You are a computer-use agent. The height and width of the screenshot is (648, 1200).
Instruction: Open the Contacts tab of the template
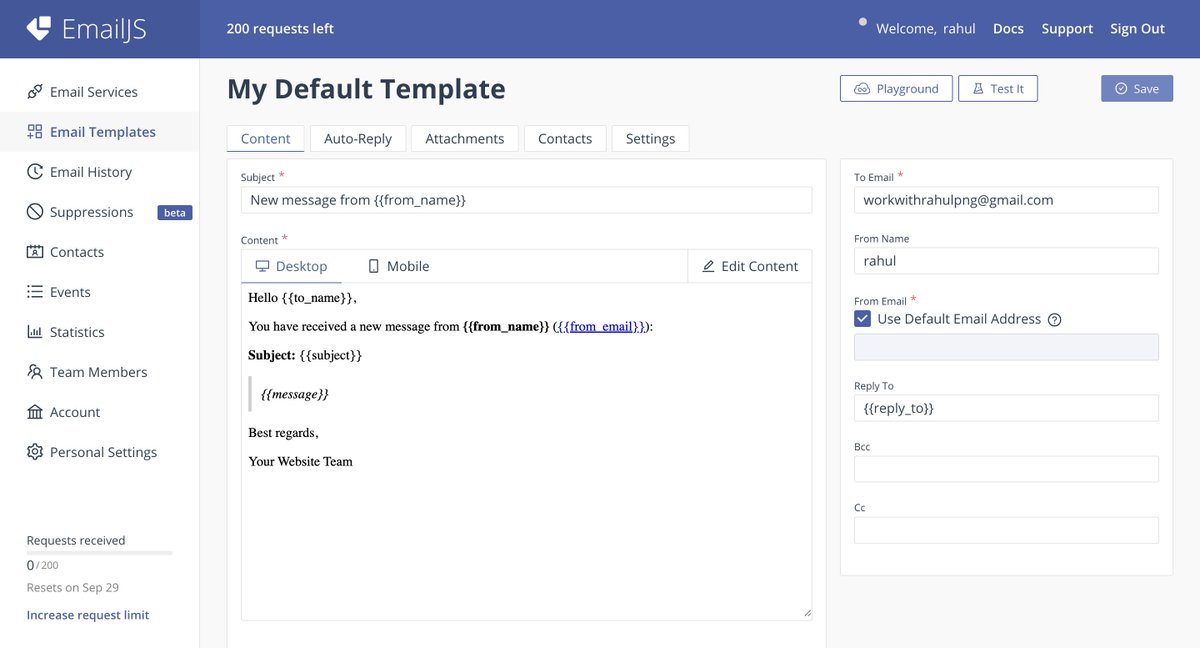point(565,139)
